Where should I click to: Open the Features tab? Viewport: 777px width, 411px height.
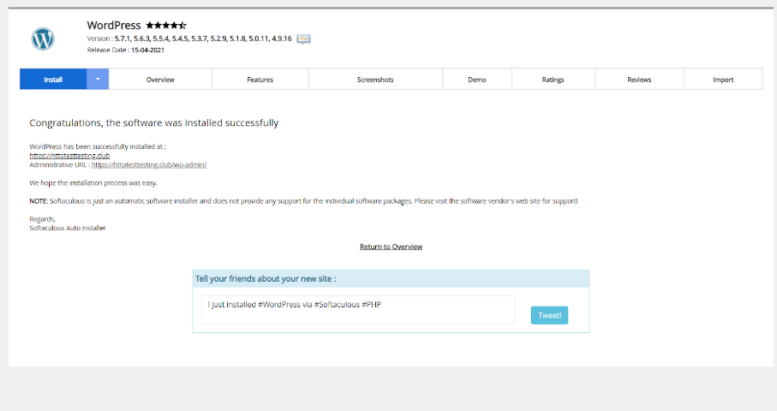tap(259, 80)
